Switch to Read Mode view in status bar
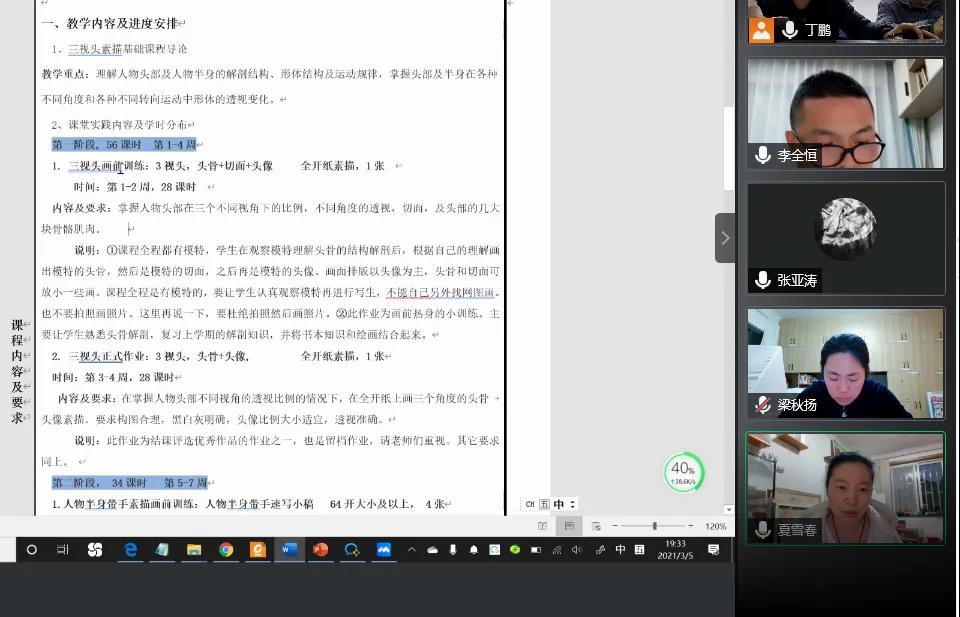This screenshot has width=960, height=617. click(542, 526)
